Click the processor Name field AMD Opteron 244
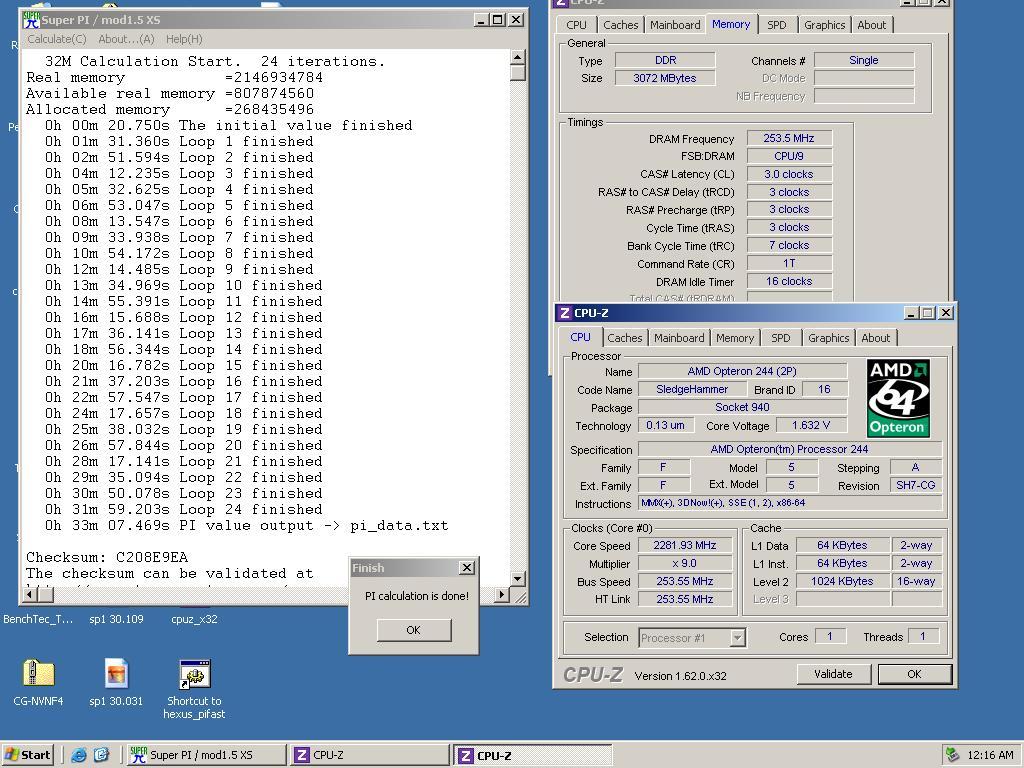 click(742, 371)
